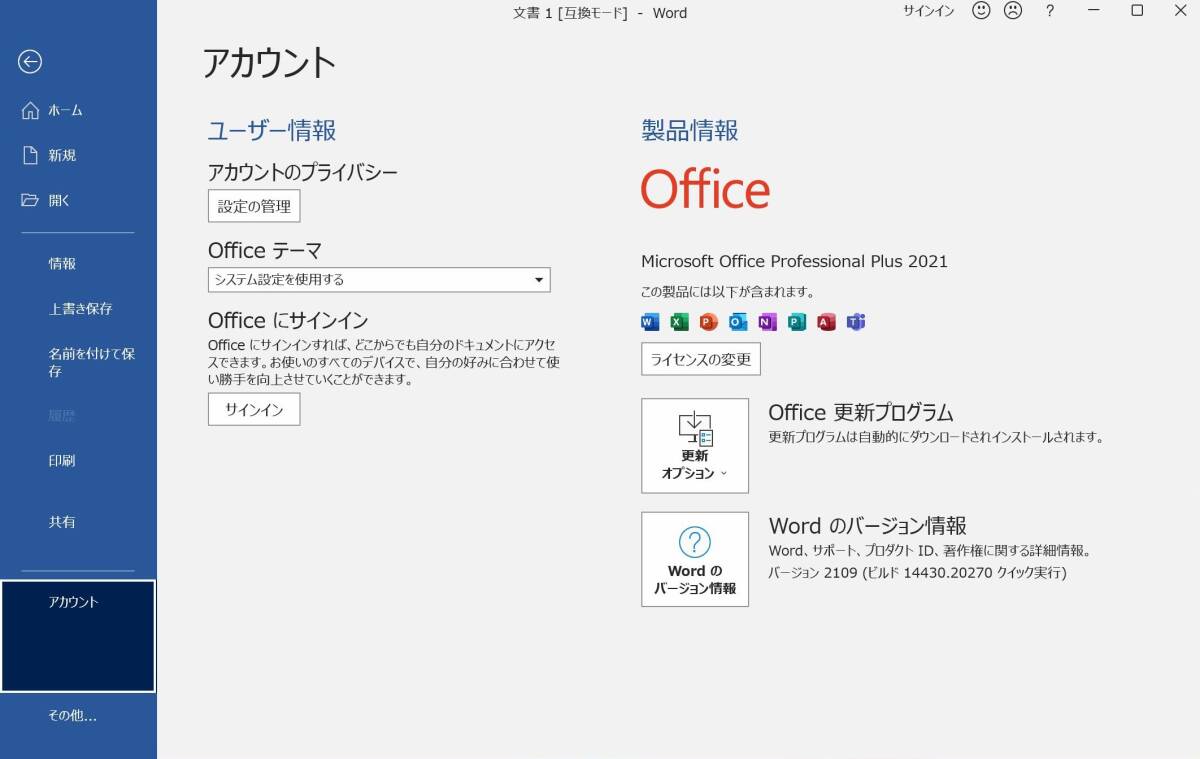
Task: Click the Excel app icon
Action: (x=679, y=322)
